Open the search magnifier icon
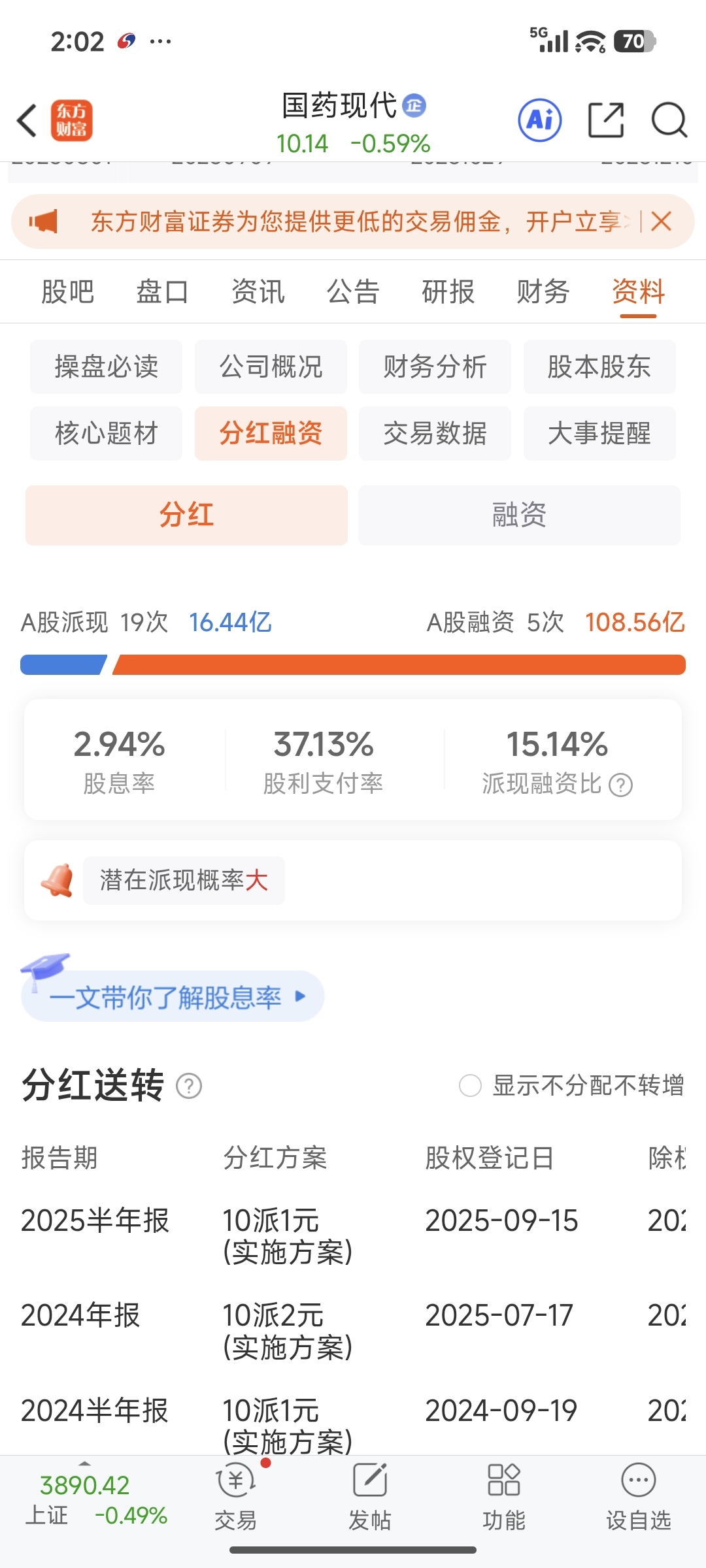 (x=669, y=120)
